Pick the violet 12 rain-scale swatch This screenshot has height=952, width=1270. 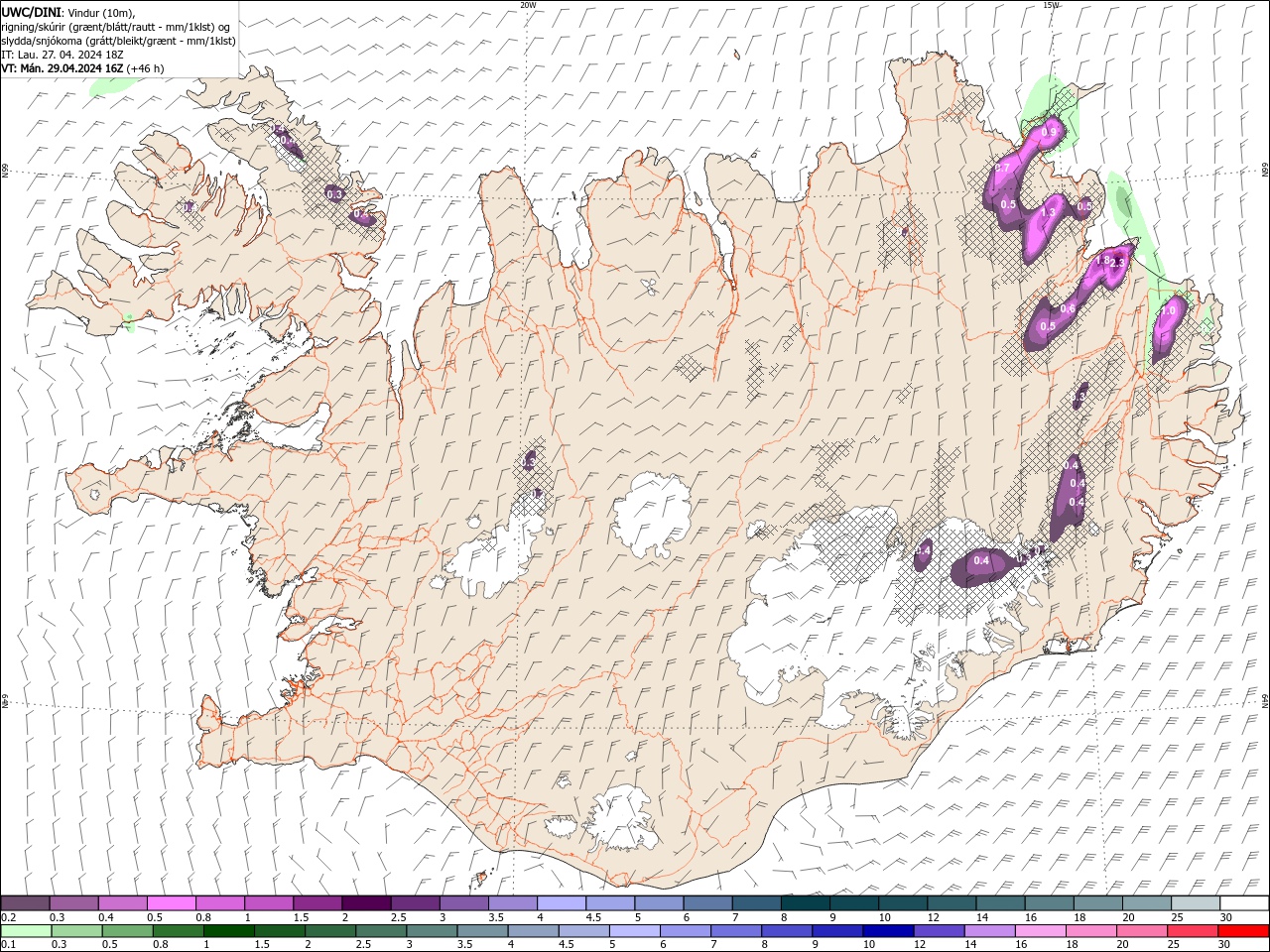[x=938, y=931]
